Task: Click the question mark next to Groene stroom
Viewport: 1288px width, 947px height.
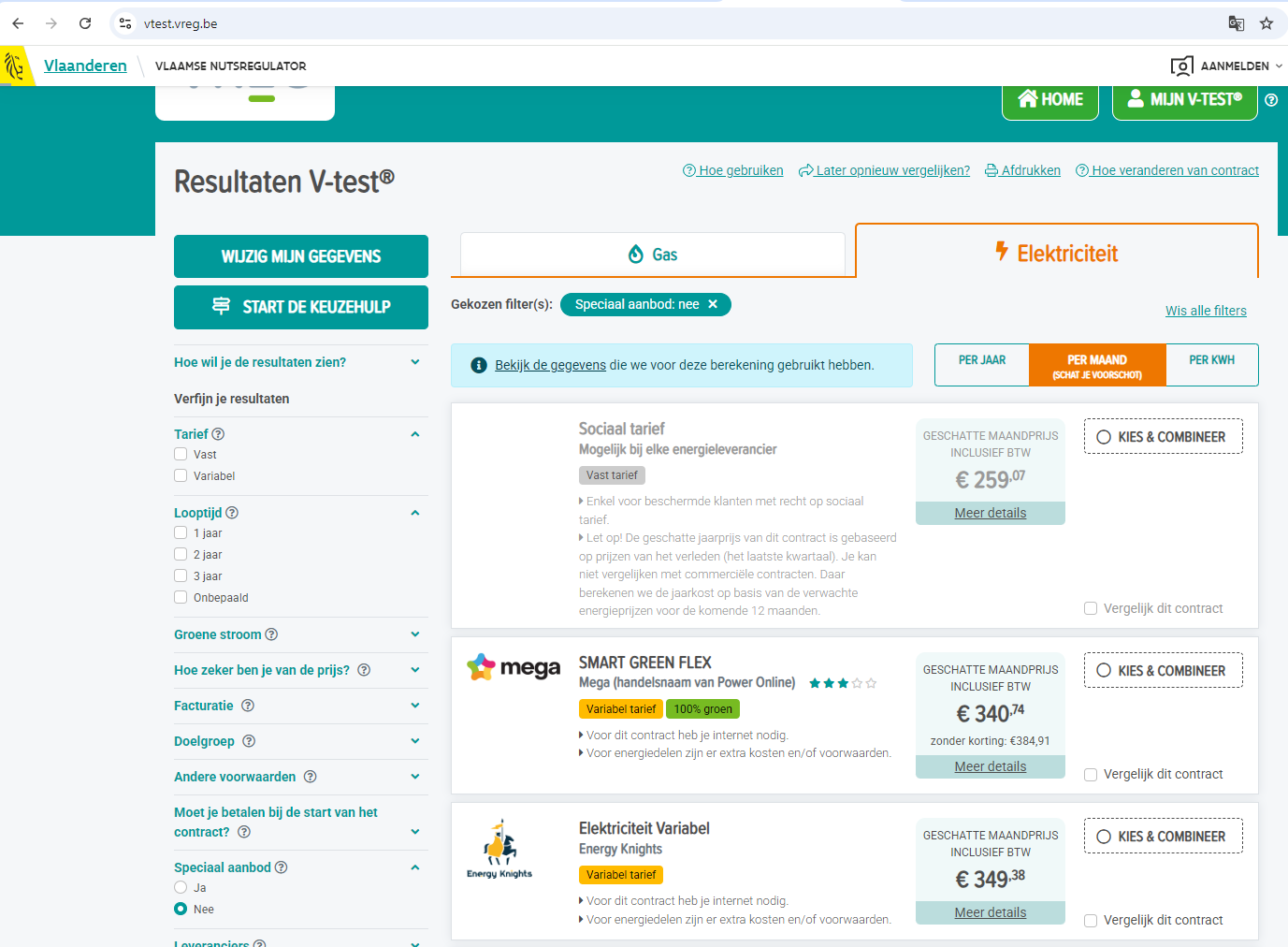Action: 271,634
